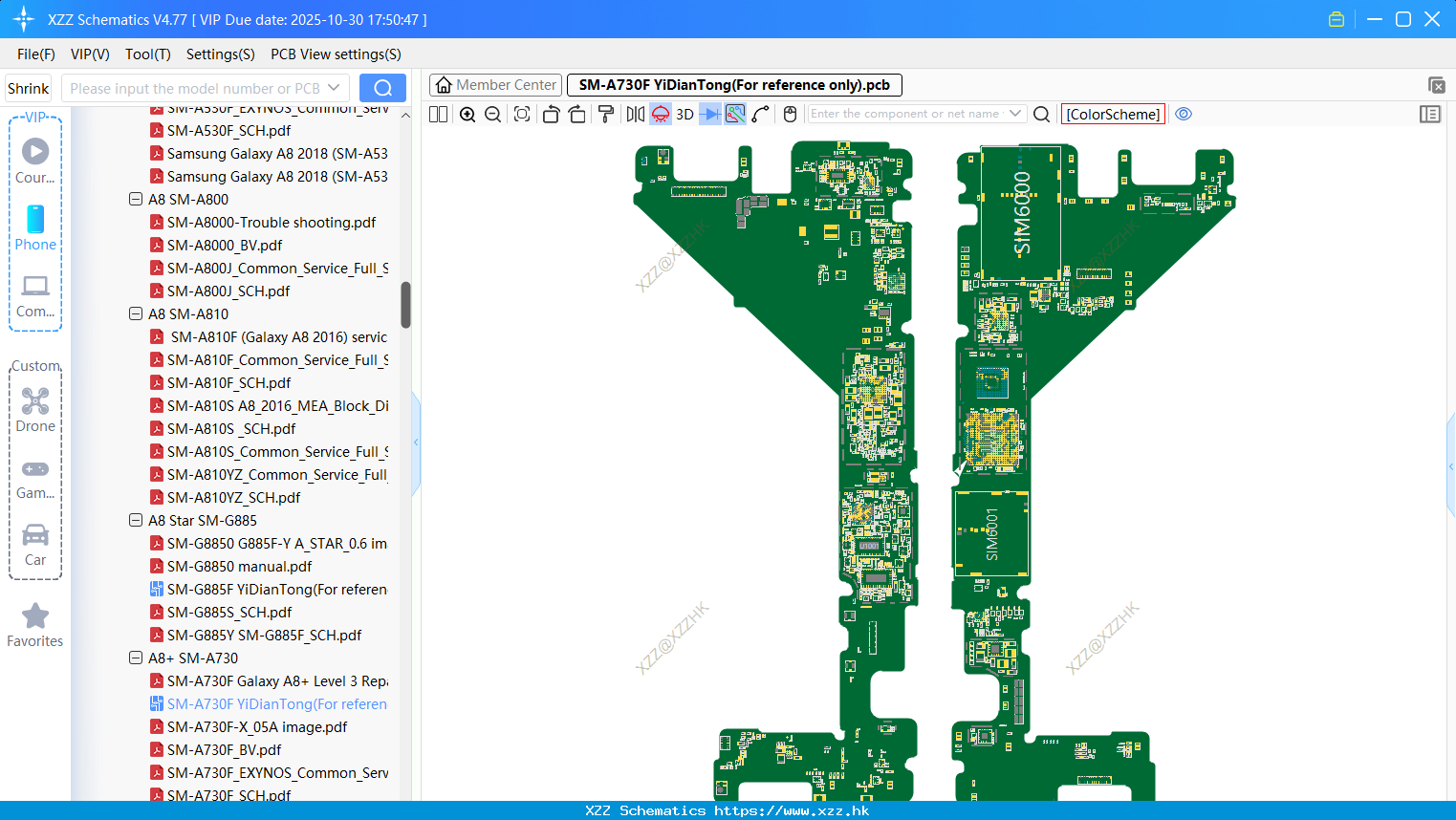Open SM-G885S_SCH.pdf file
Image resolution: width=1456 pixels, height=820 pixels.
click(229, 613)
